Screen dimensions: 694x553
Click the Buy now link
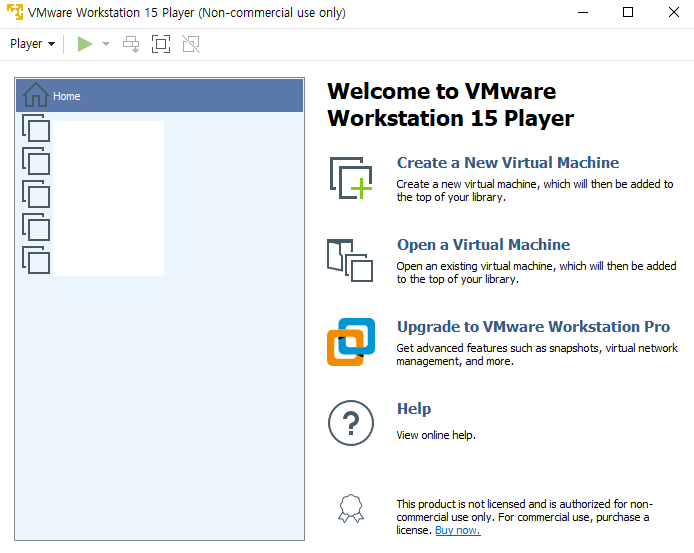coord(458,530)
